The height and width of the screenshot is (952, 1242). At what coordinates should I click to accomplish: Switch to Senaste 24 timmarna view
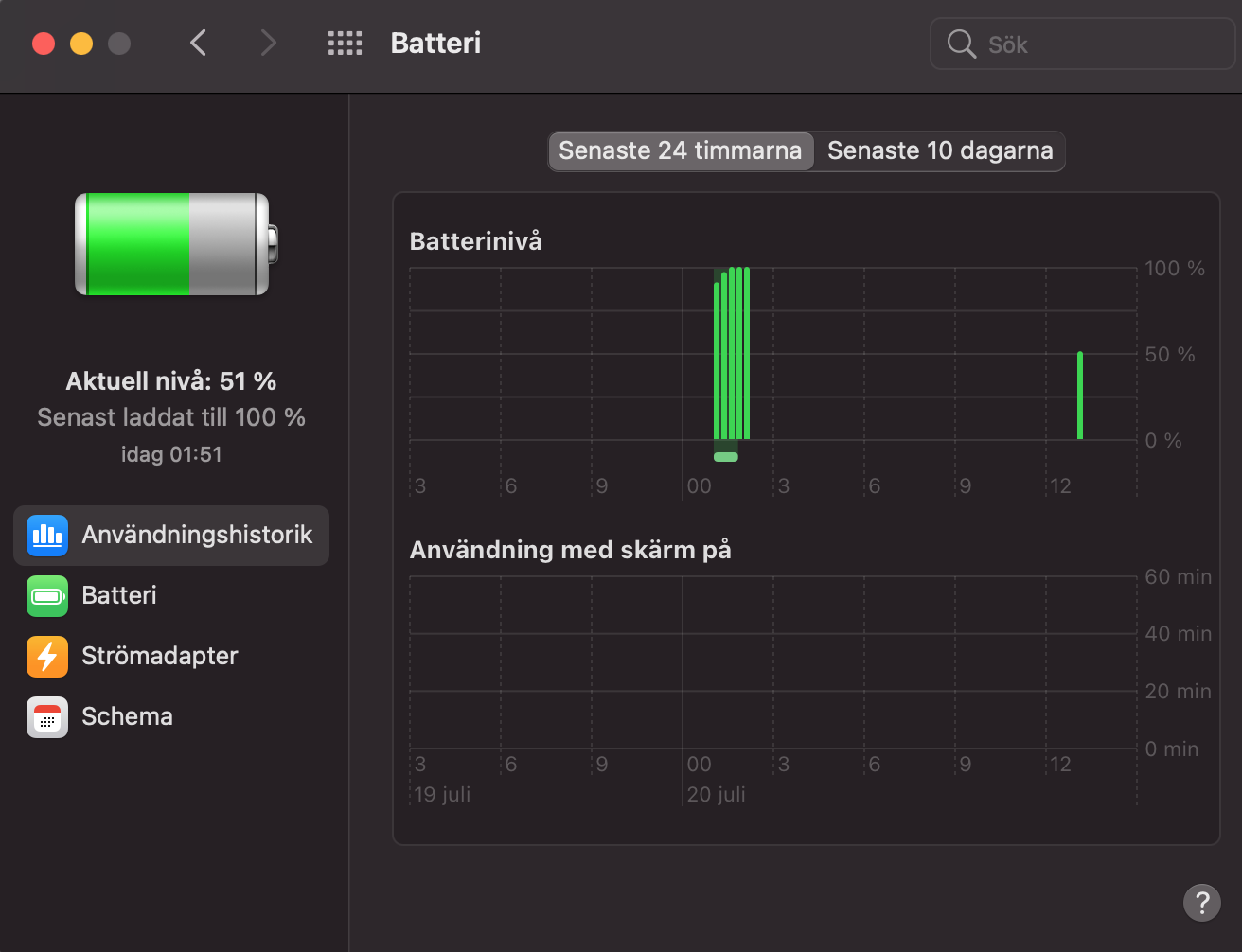[x=680, y=151]
